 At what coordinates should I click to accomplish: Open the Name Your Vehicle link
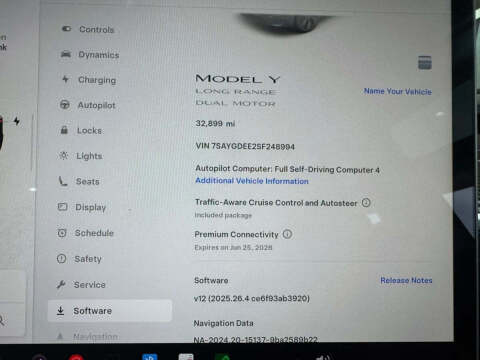398,91
